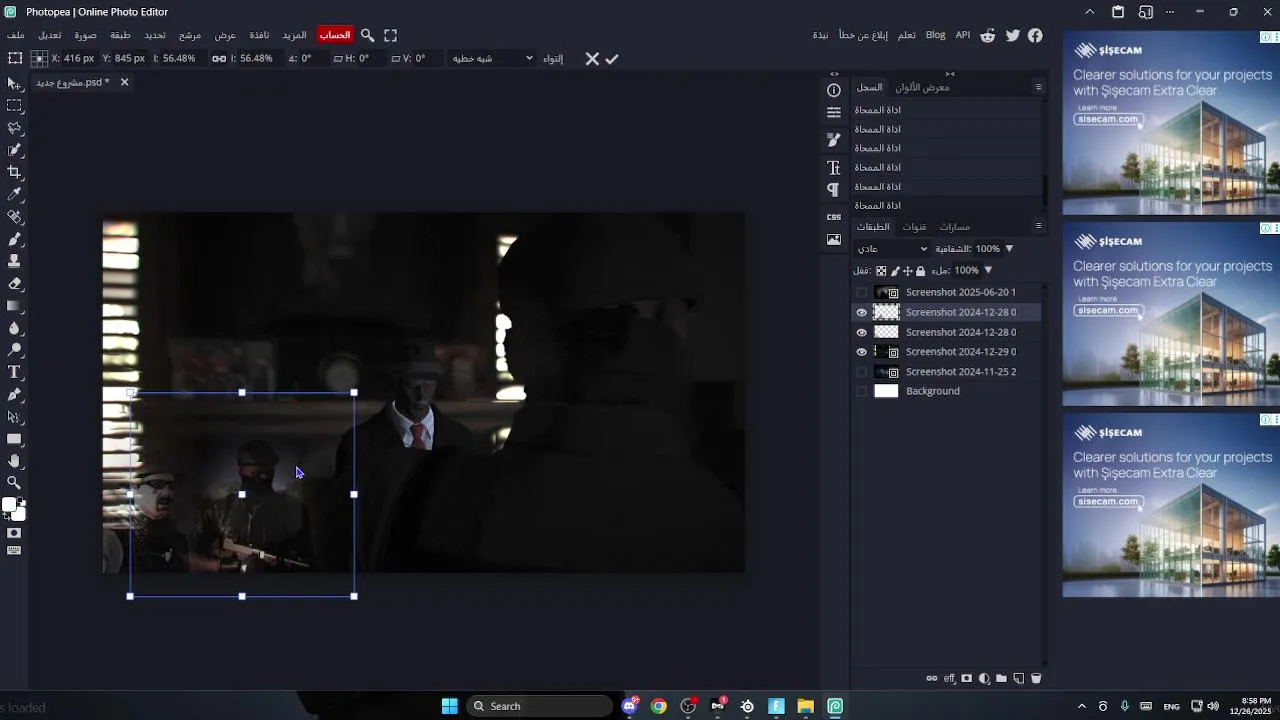Select the Clone Stamp tool

14,261
